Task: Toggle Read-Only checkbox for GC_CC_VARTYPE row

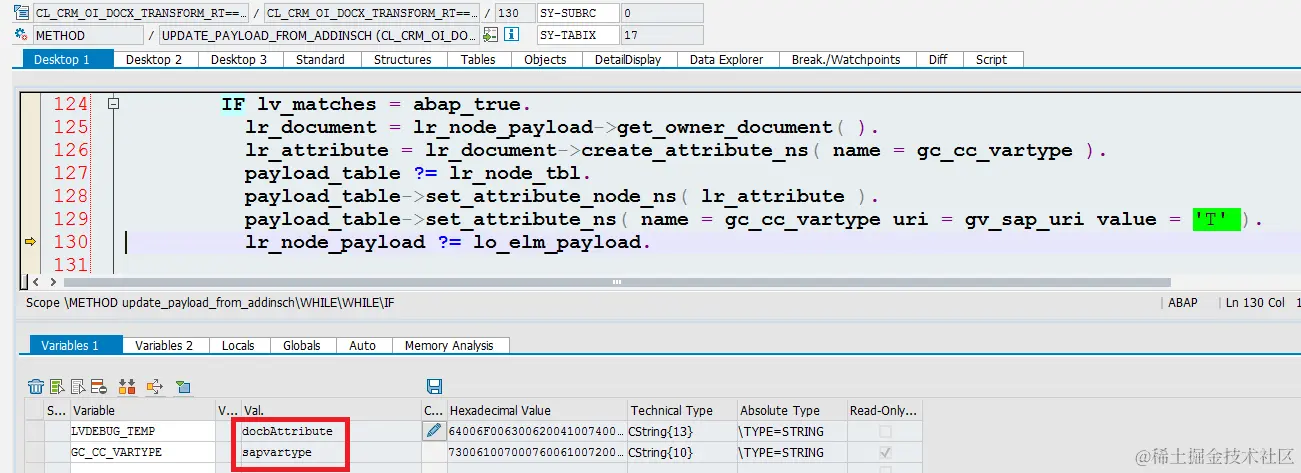Action: point(883,453)
